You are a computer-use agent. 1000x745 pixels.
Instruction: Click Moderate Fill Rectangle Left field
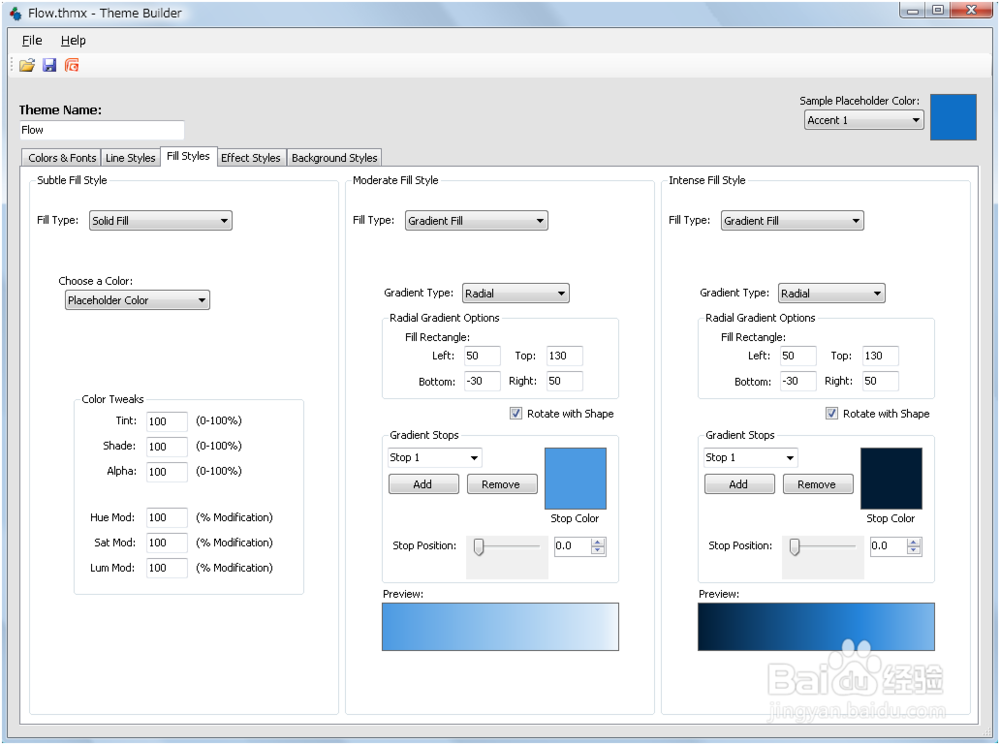tap(482, 356)
